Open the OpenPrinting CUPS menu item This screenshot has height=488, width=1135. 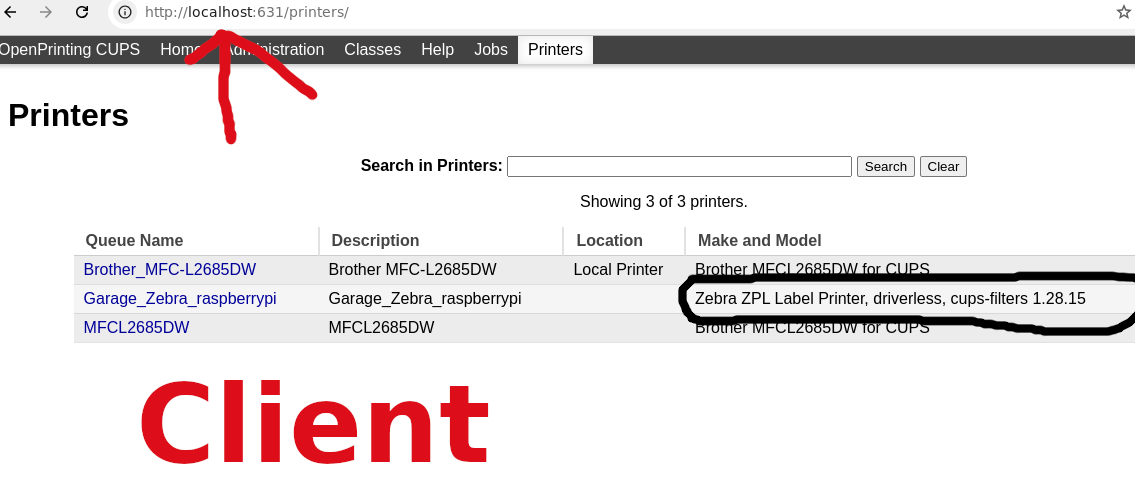70,50
